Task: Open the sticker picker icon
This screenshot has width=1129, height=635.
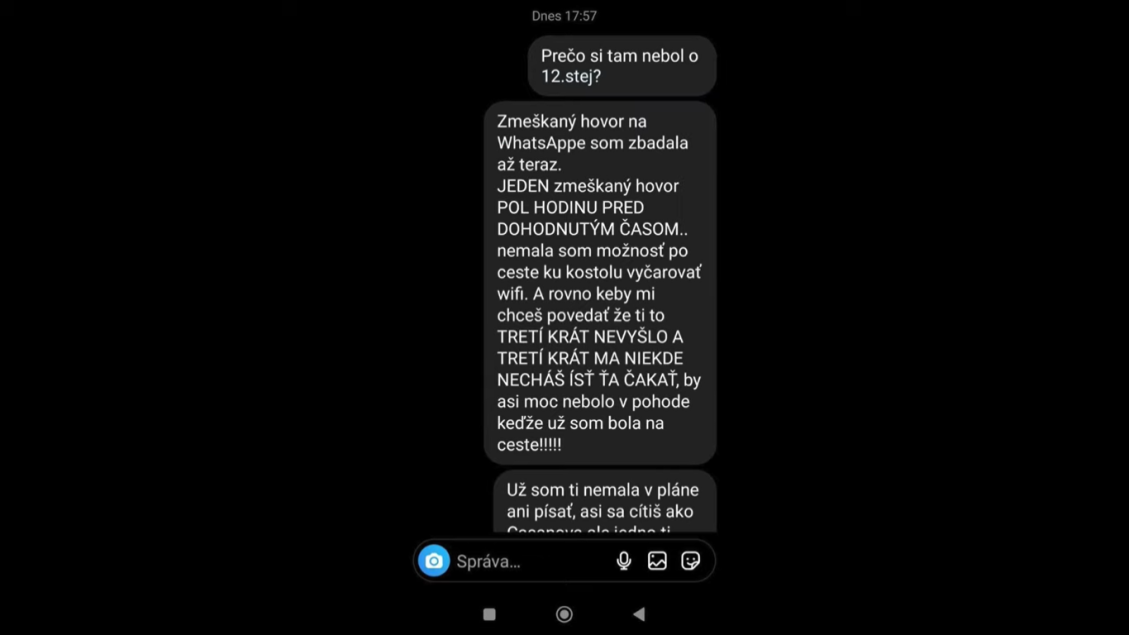Action: pyautogui.click(x=690, y=561)
